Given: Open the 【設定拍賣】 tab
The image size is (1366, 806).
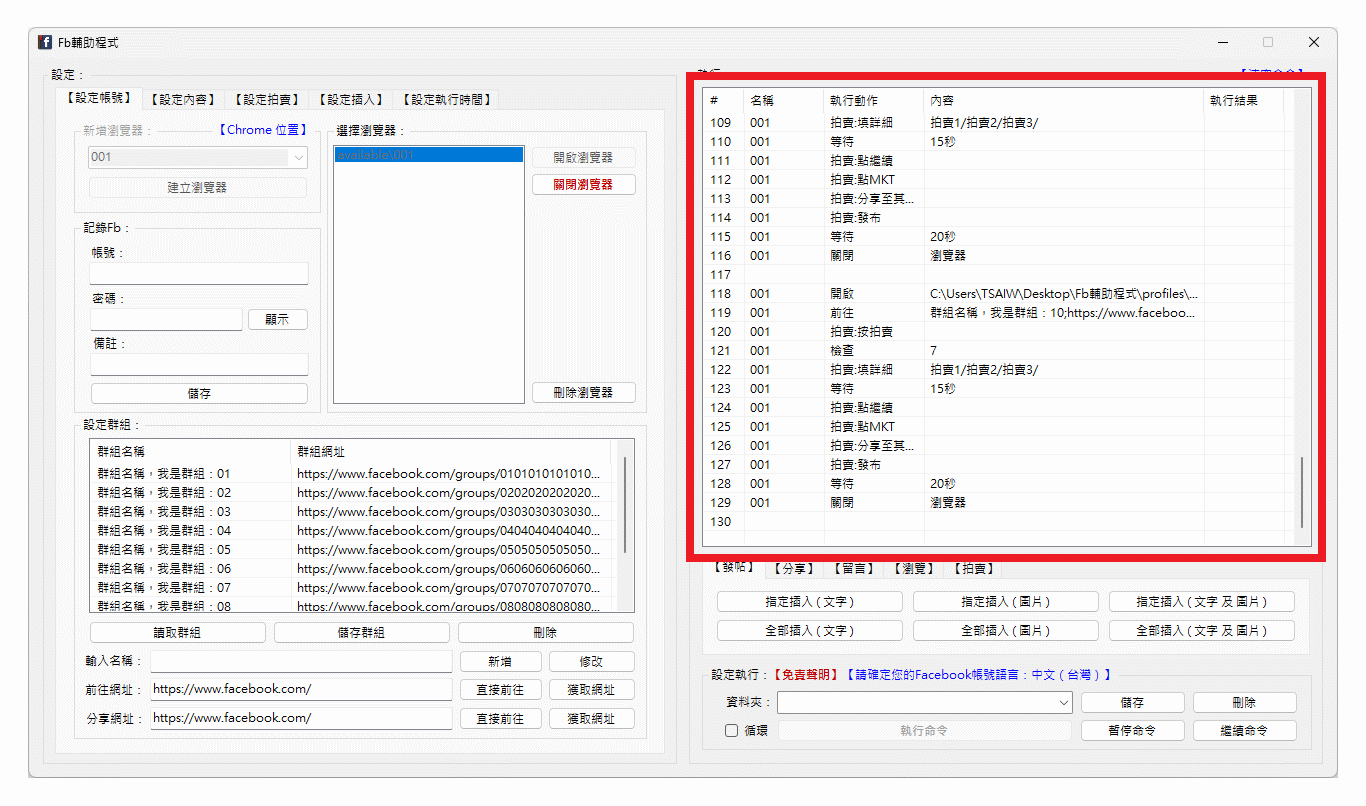Looking at the screenshot, I should (x=266, y=99).
